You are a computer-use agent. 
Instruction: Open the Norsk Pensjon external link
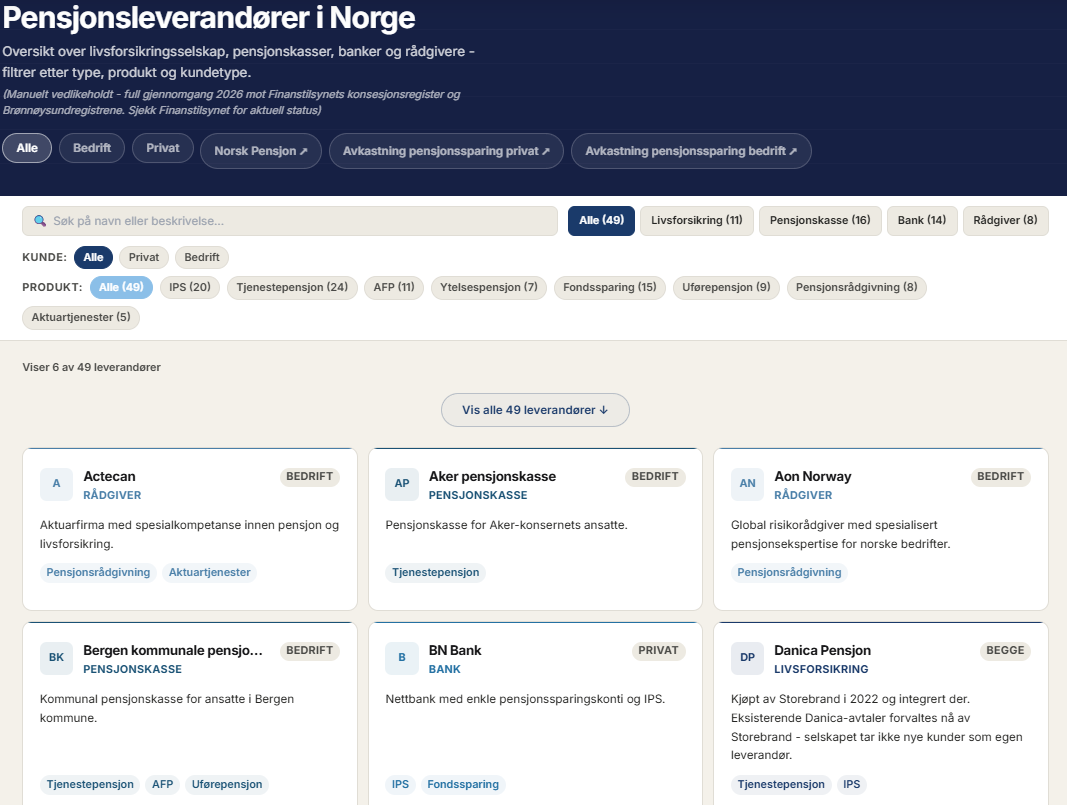pyautogui.click(x=261, y=151)
